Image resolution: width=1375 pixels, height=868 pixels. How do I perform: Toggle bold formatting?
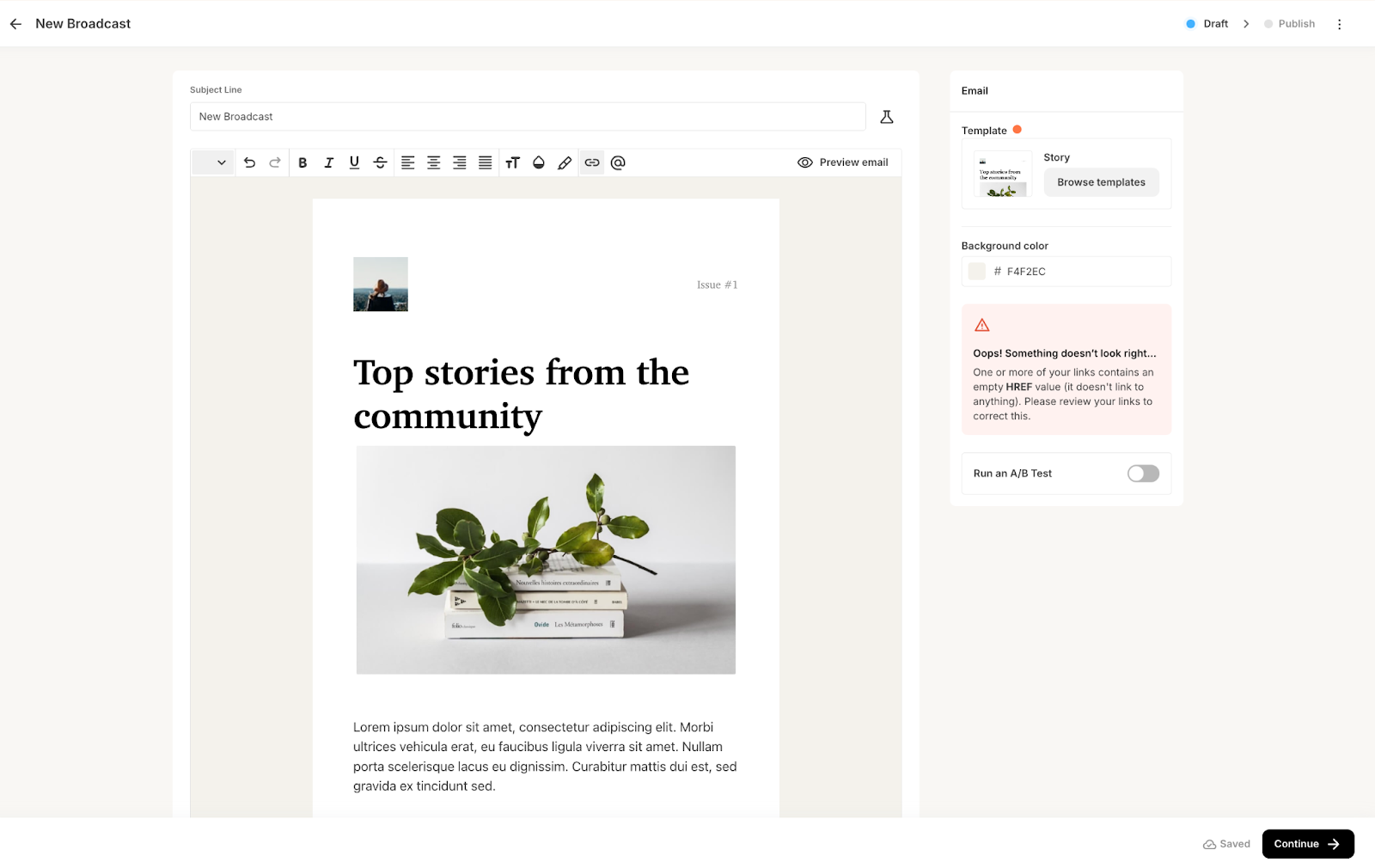point(302,162)
